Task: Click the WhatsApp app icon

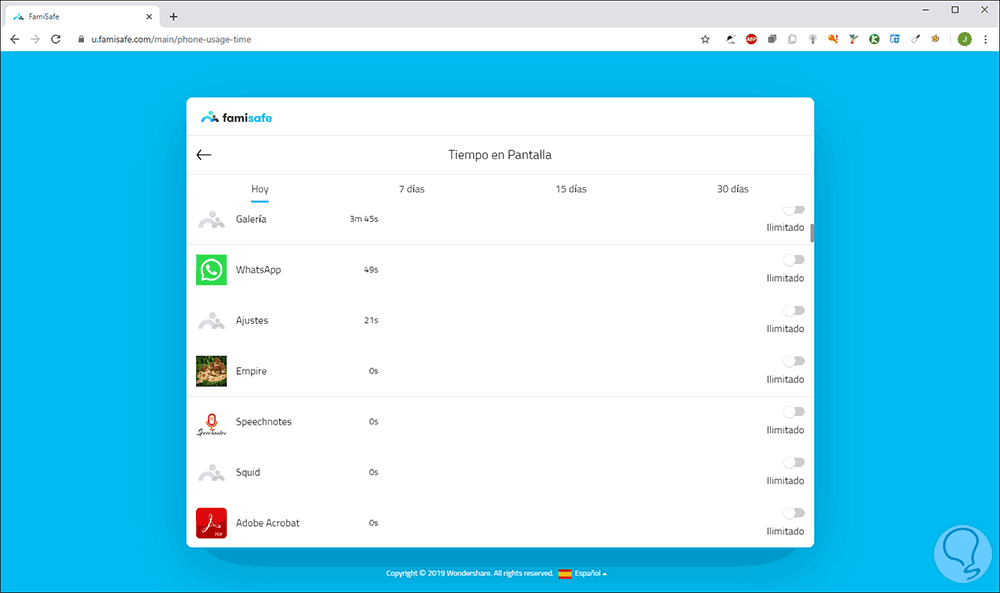Action: coord(211,270)
